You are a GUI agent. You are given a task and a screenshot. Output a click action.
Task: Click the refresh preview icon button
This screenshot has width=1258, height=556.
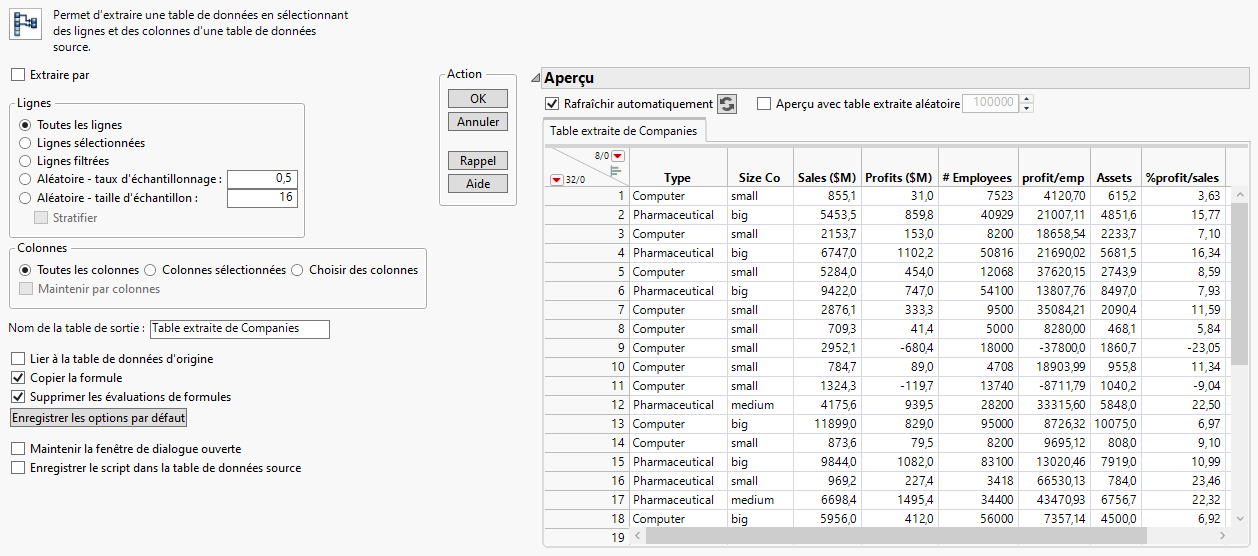click(727, 104)
